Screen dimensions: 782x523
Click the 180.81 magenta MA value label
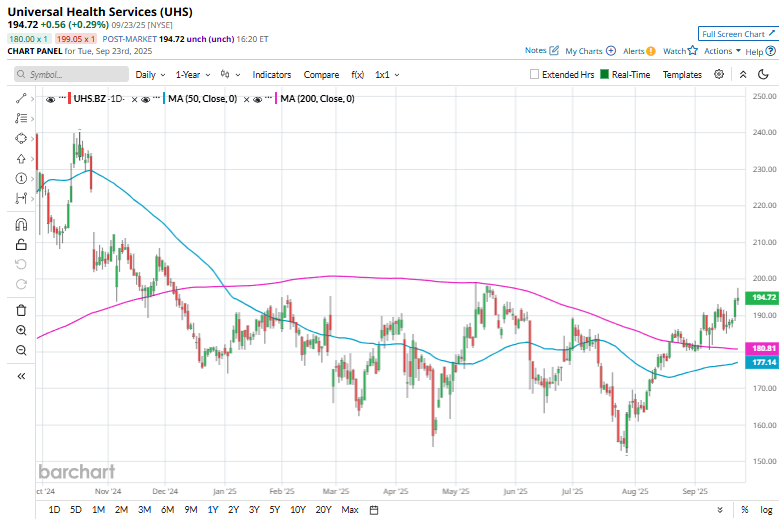tap(762, 349)
